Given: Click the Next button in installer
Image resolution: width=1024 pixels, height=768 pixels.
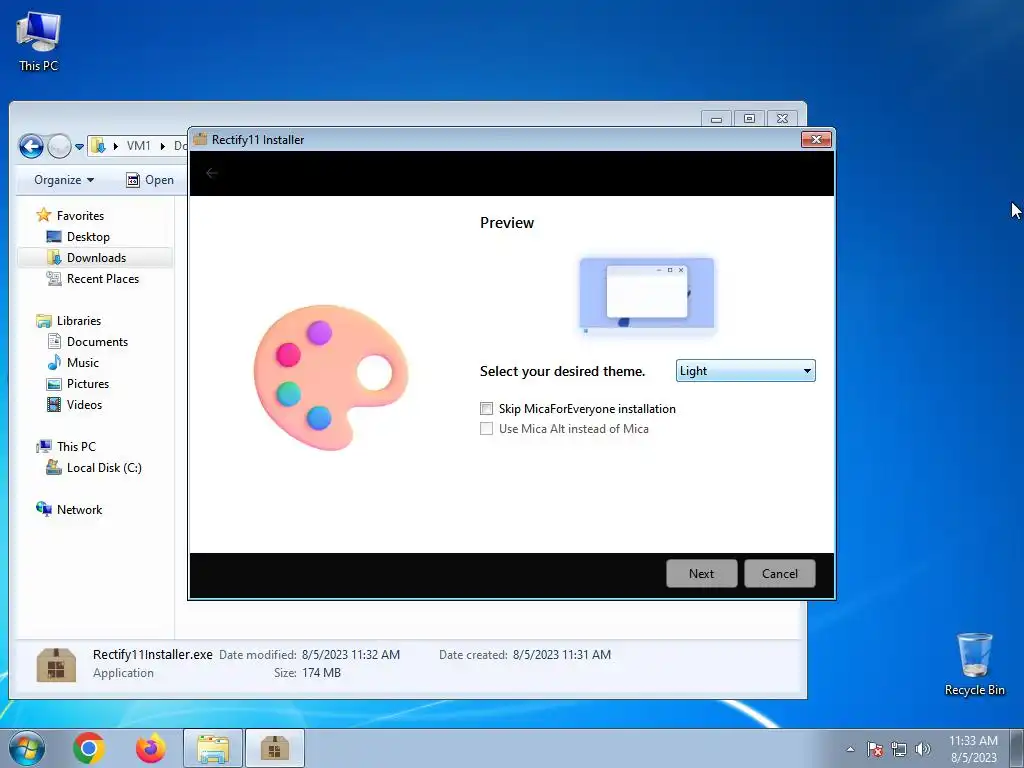Looking at the screenshot, I should tap(701, 573).
